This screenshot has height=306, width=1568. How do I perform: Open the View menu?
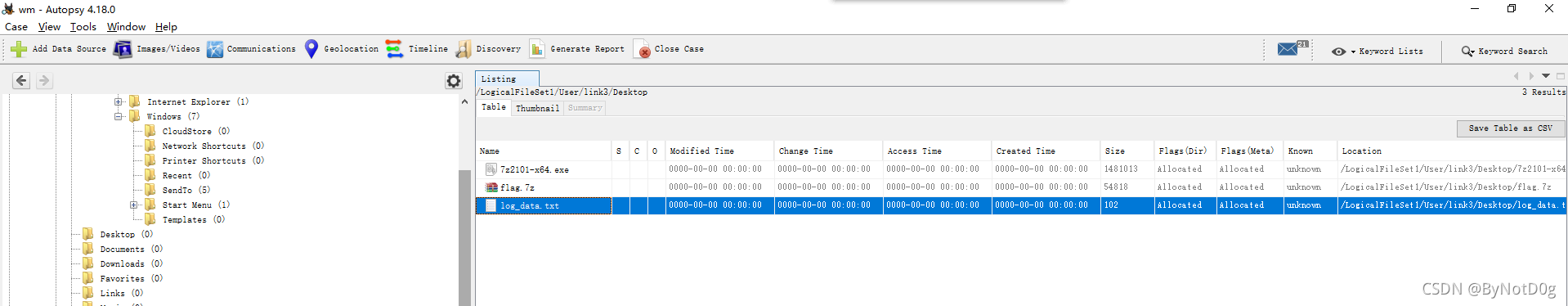pyautogui.click(x=49, y=27)
